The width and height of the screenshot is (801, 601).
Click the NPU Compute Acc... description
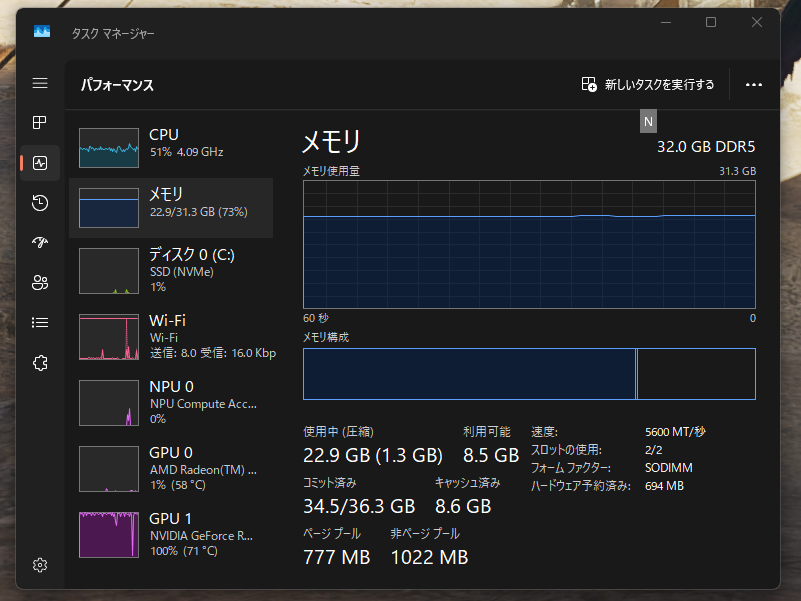pos(203,404)
